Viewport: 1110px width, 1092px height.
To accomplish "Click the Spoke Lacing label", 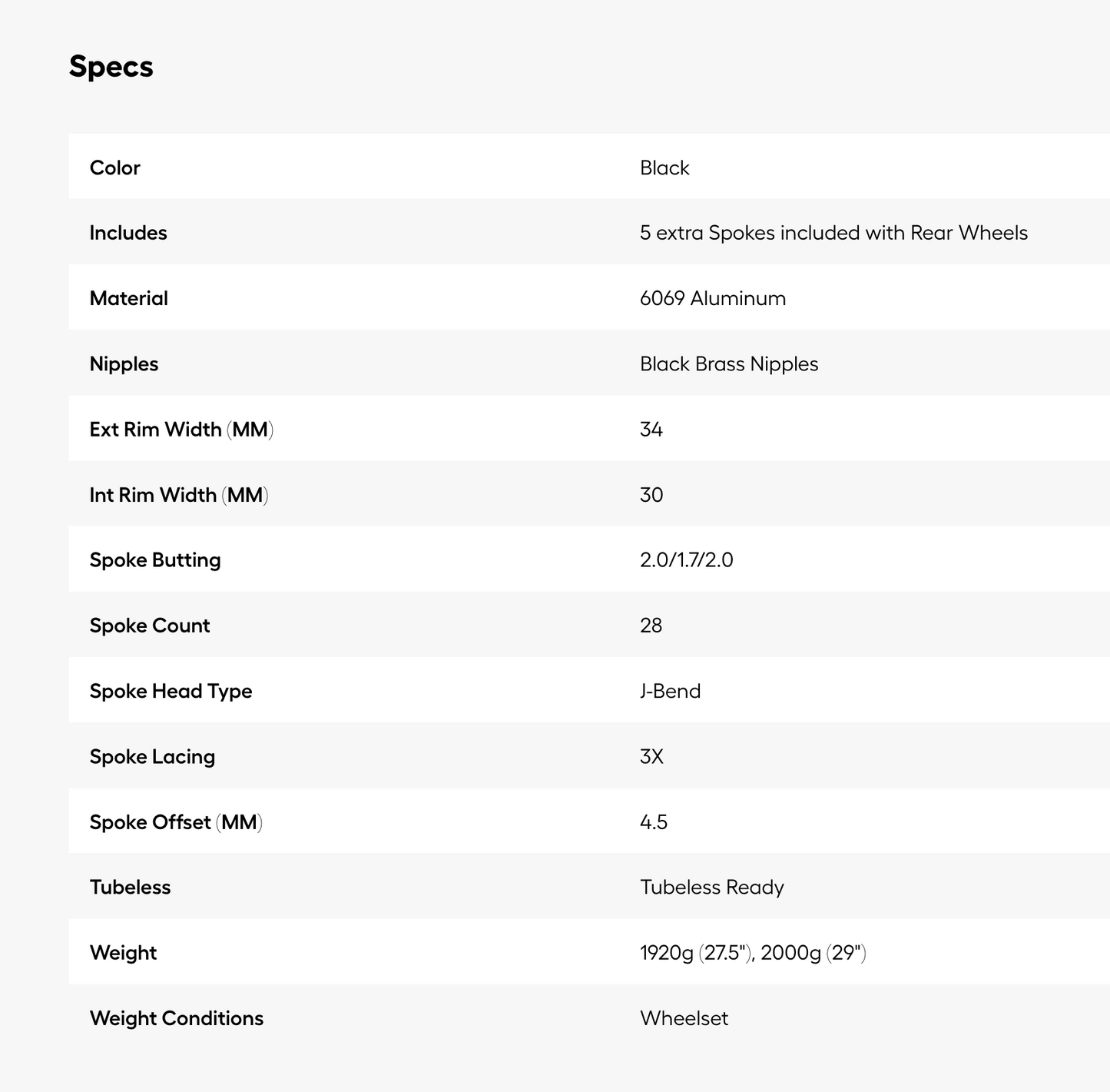I will [x=152, y=757].
